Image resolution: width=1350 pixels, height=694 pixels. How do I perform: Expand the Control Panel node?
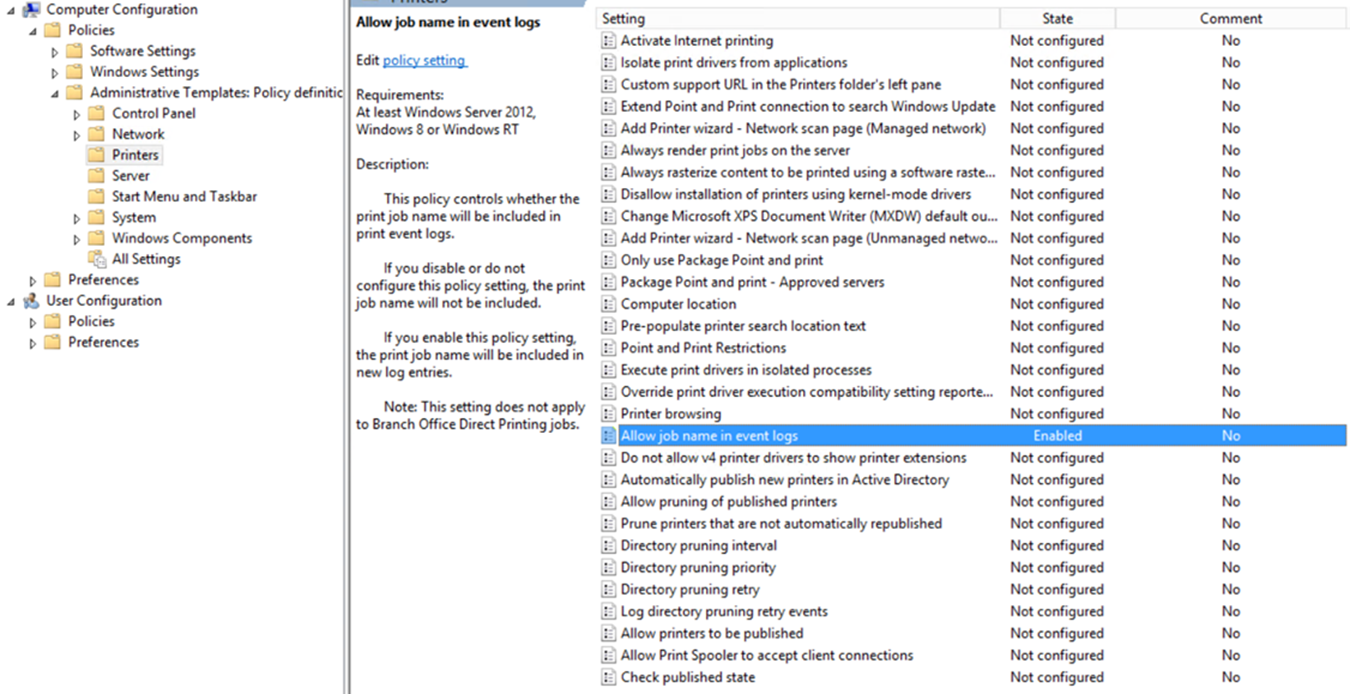coord(77,114)
